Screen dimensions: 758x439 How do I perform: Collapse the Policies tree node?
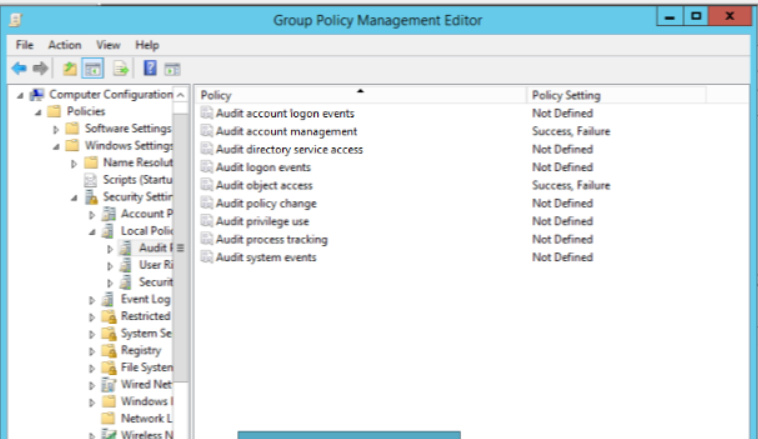[38, 113]
